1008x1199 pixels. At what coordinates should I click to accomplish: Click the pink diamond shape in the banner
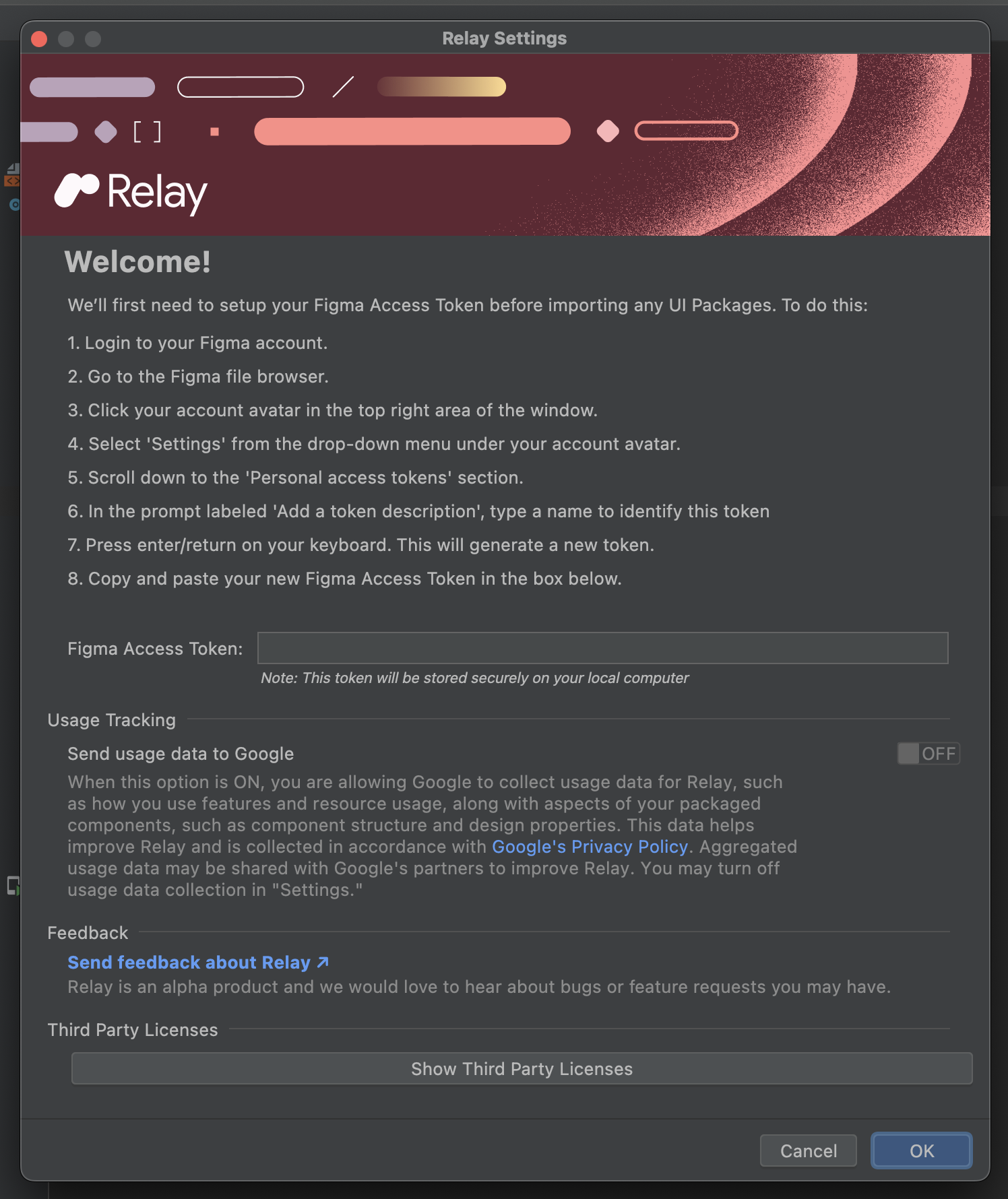click(608, 131)
